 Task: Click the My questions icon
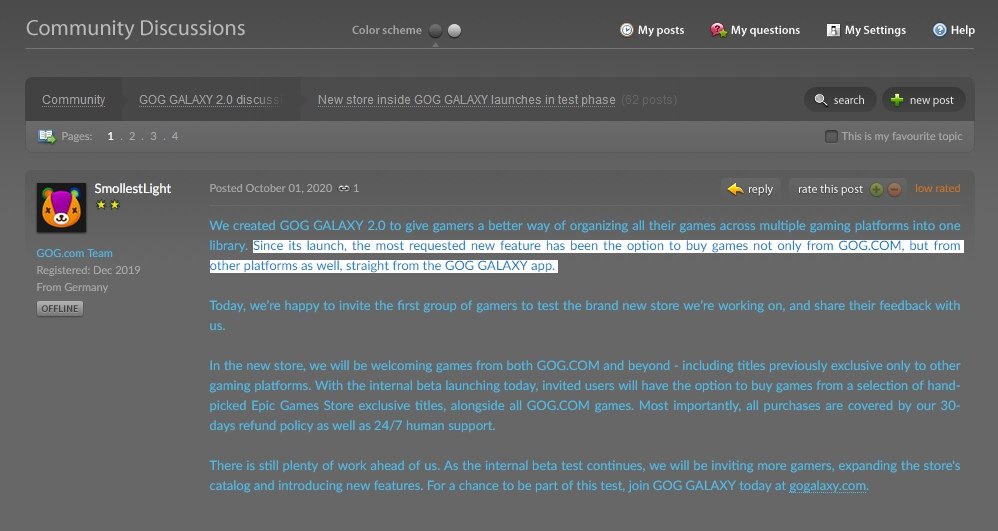point(719,30)
